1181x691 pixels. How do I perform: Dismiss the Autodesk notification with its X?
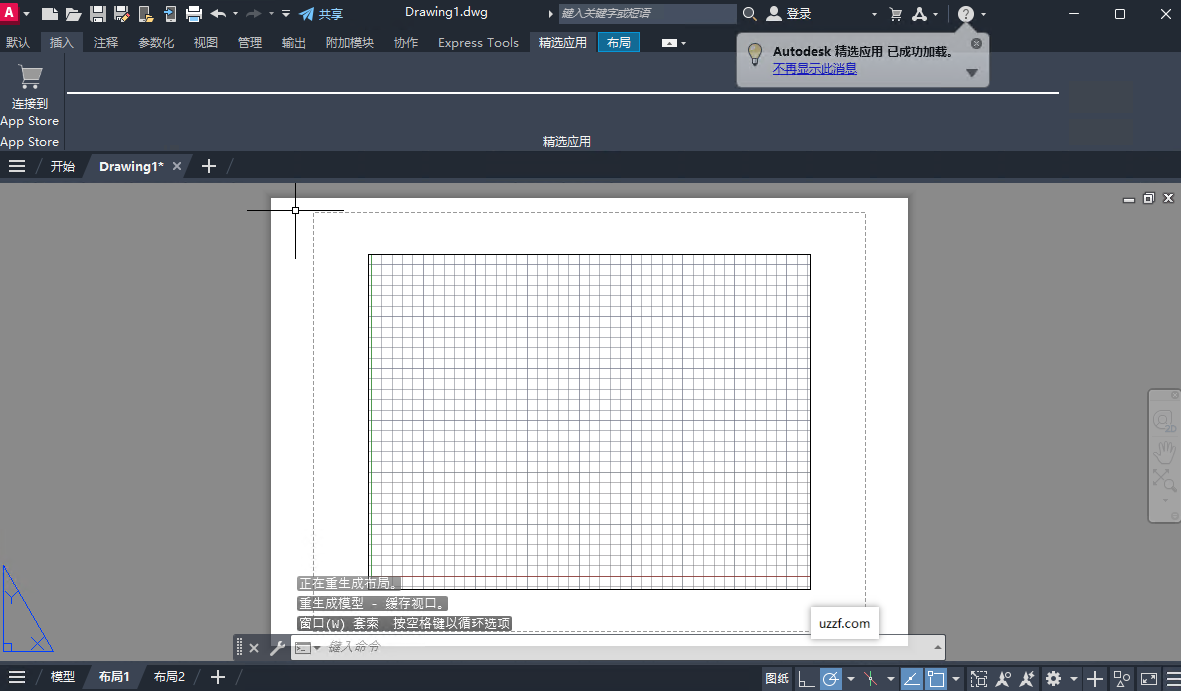[x=976, y=43]
